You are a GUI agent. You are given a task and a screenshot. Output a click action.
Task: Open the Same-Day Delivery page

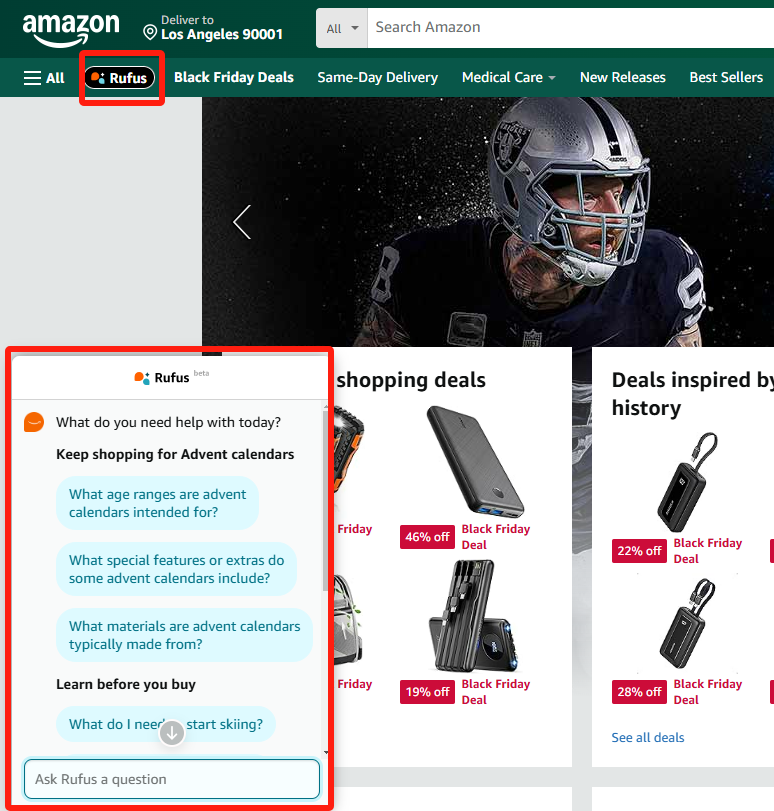pos(377,78)
